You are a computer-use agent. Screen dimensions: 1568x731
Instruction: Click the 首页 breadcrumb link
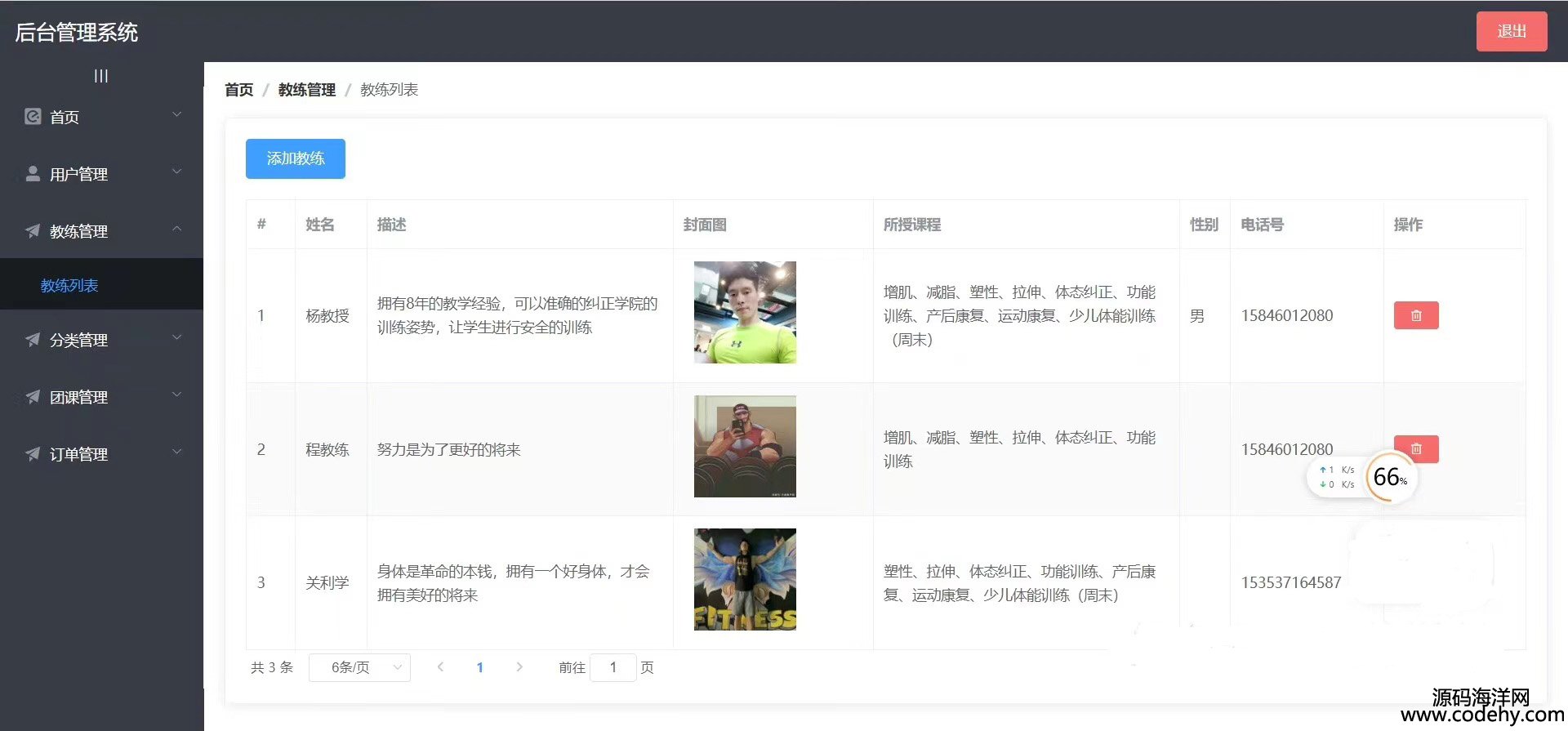click(x=239, y=90)
